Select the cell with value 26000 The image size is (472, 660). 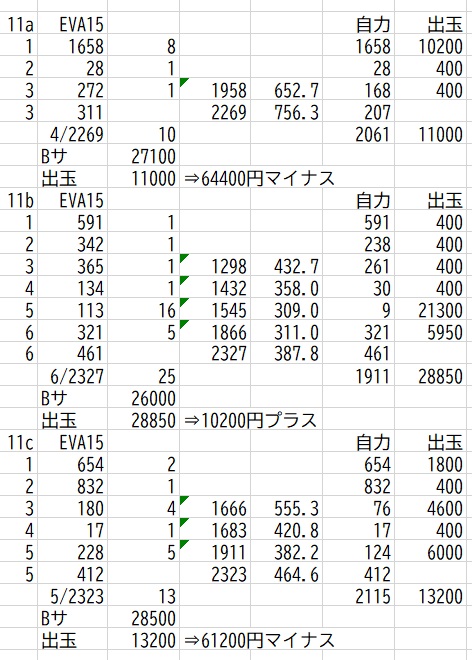coord(144,398)
